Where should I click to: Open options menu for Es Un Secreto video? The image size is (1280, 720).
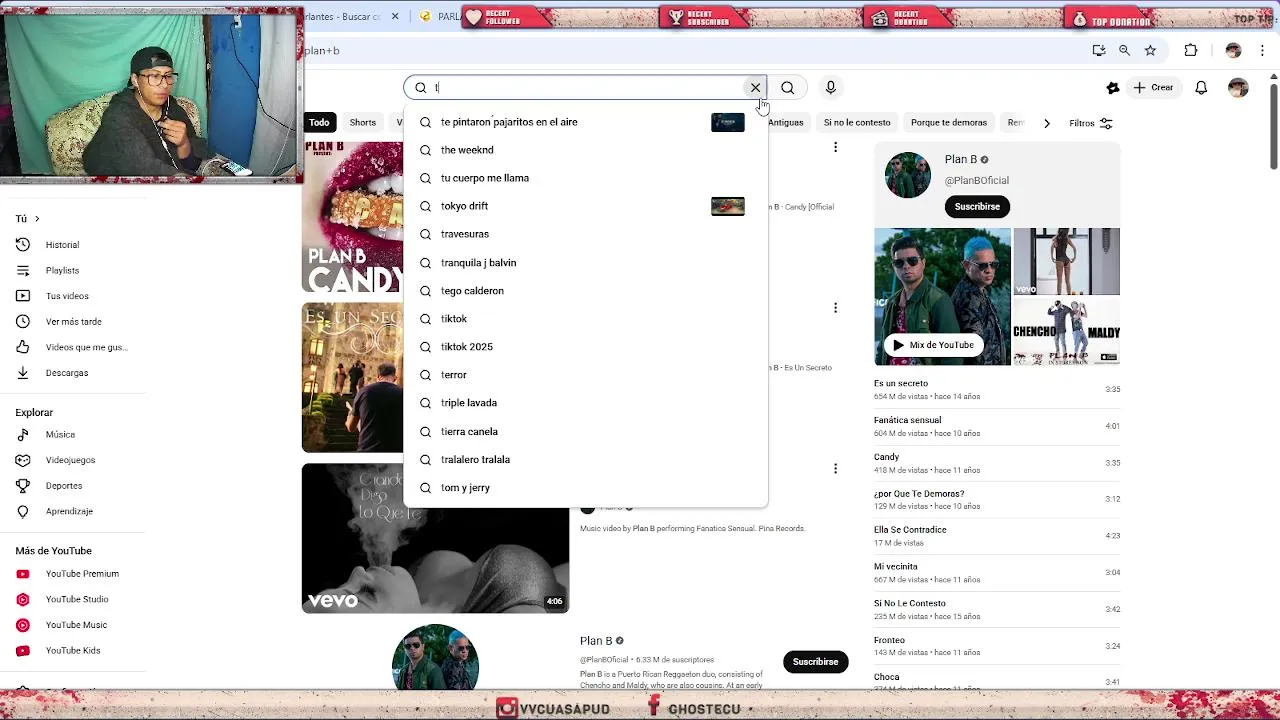click(x=835, y=308)
